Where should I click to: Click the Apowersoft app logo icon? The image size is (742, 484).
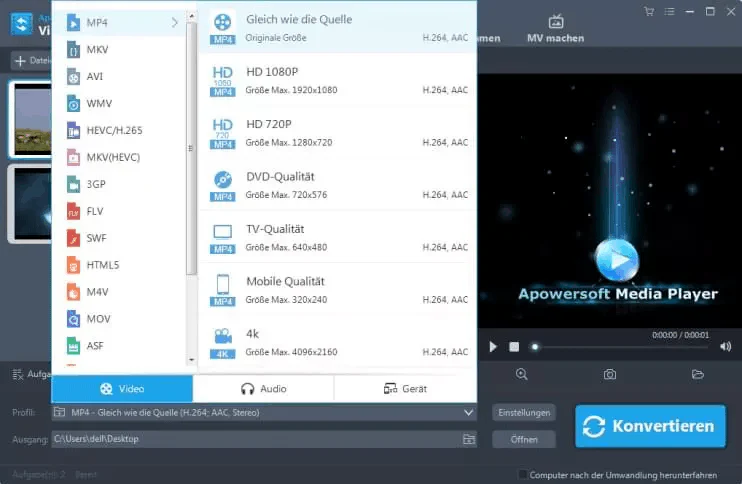point(22,23)
